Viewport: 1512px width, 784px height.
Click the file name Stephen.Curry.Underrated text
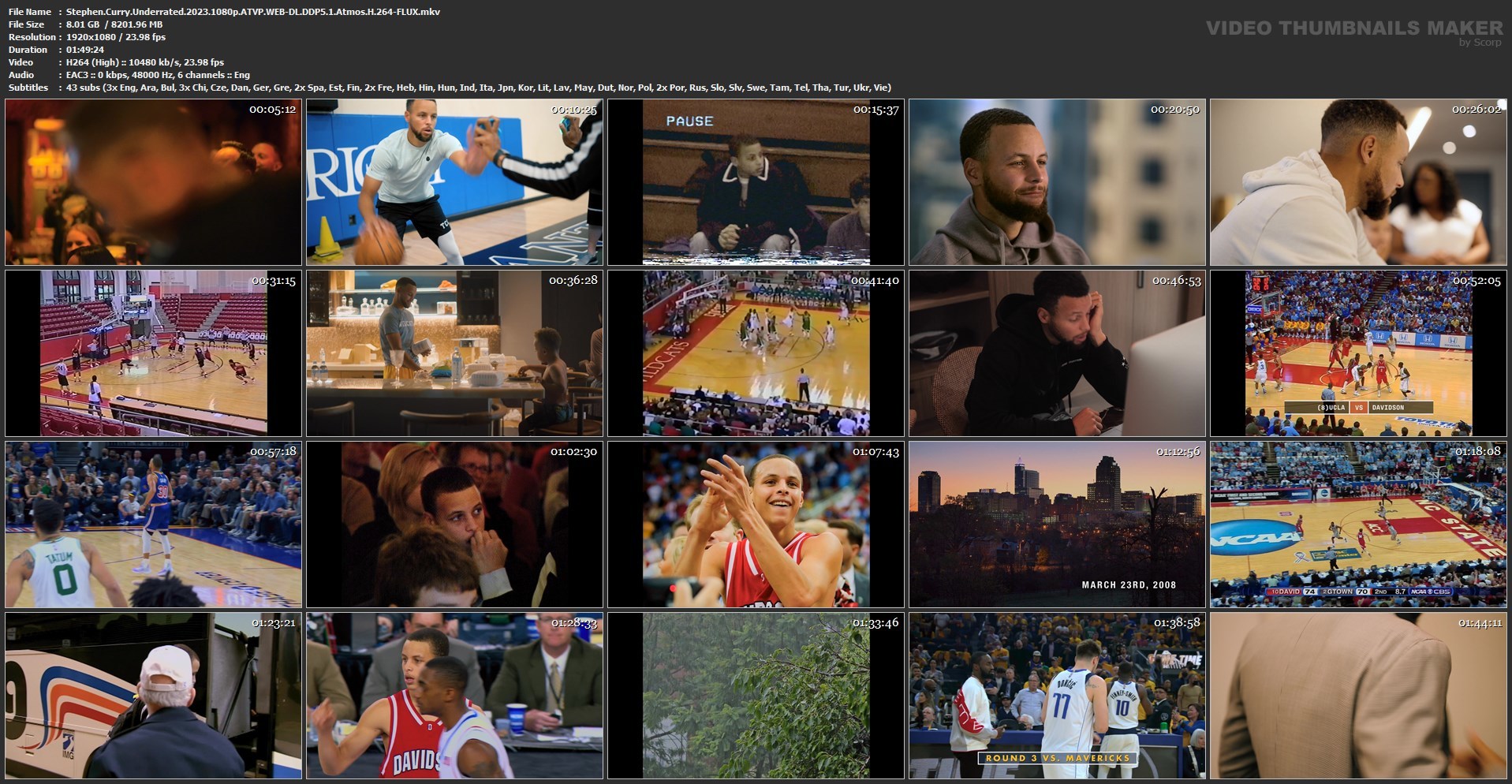pyautogui.click(x=253, y=12)
